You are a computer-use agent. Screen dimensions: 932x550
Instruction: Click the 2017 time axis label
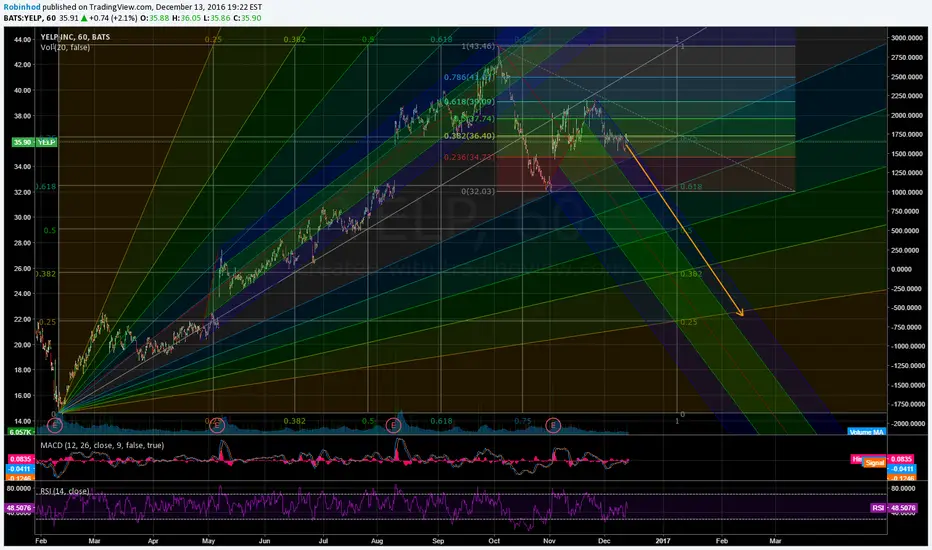pos(662,541)
